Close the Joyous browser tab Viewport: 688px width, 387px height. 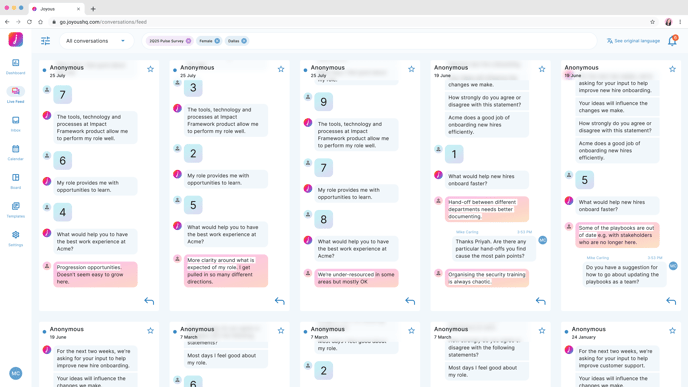coord(78,9)
